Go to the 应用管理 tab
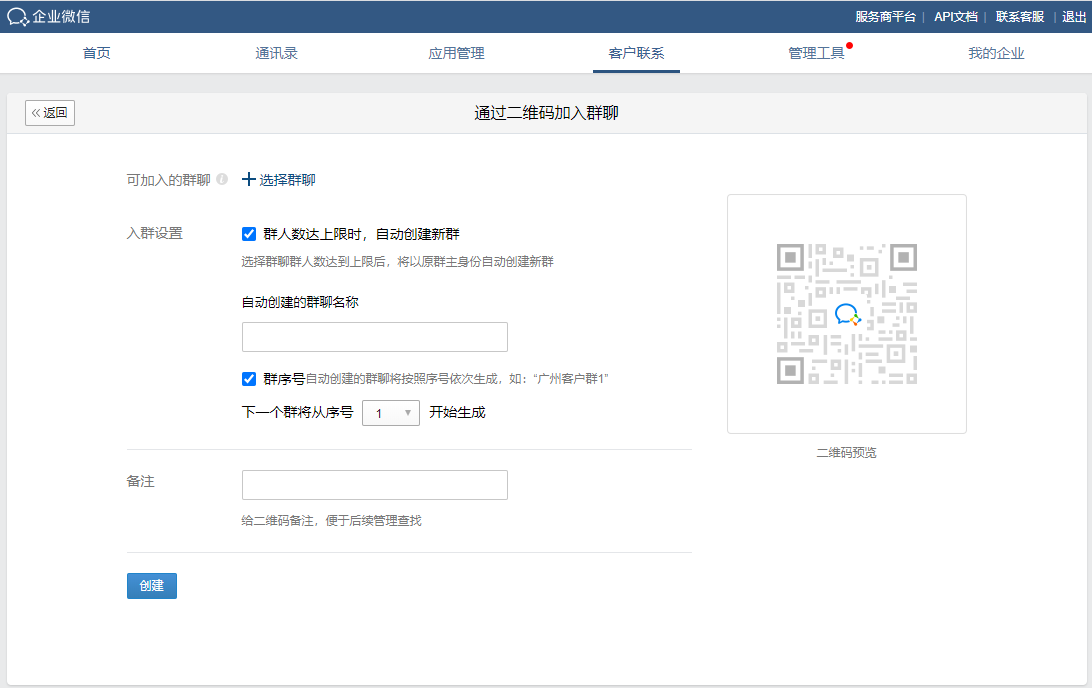Viewport: 1092px width, 688px height. pos(456,53)
